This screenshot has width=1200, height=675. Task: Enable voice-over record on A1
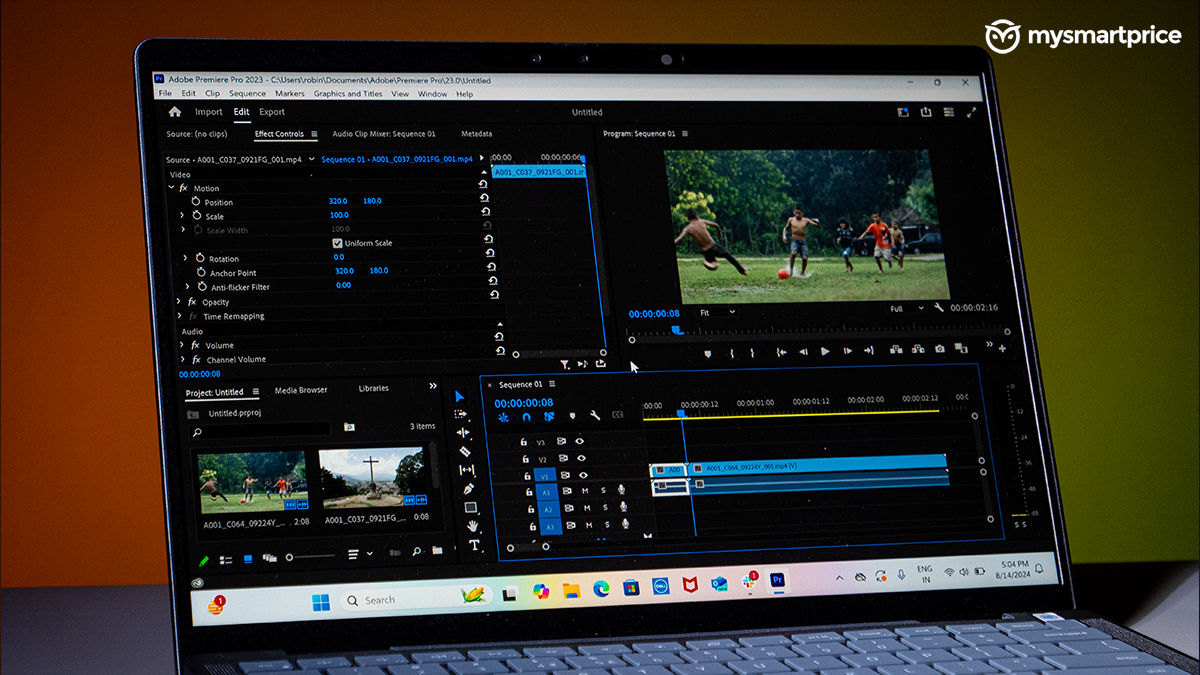tap(621, 490)
